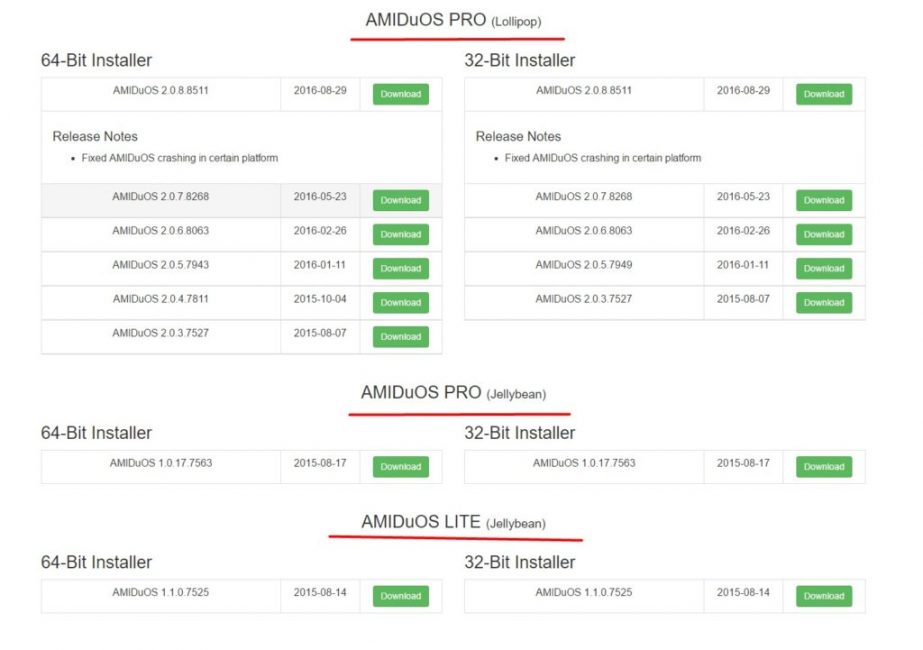The width and height of the screenshot is (923, 650).
Task: Select 64-bit row text AMIDuOS 2.0.3.7527
Action: 161,333
